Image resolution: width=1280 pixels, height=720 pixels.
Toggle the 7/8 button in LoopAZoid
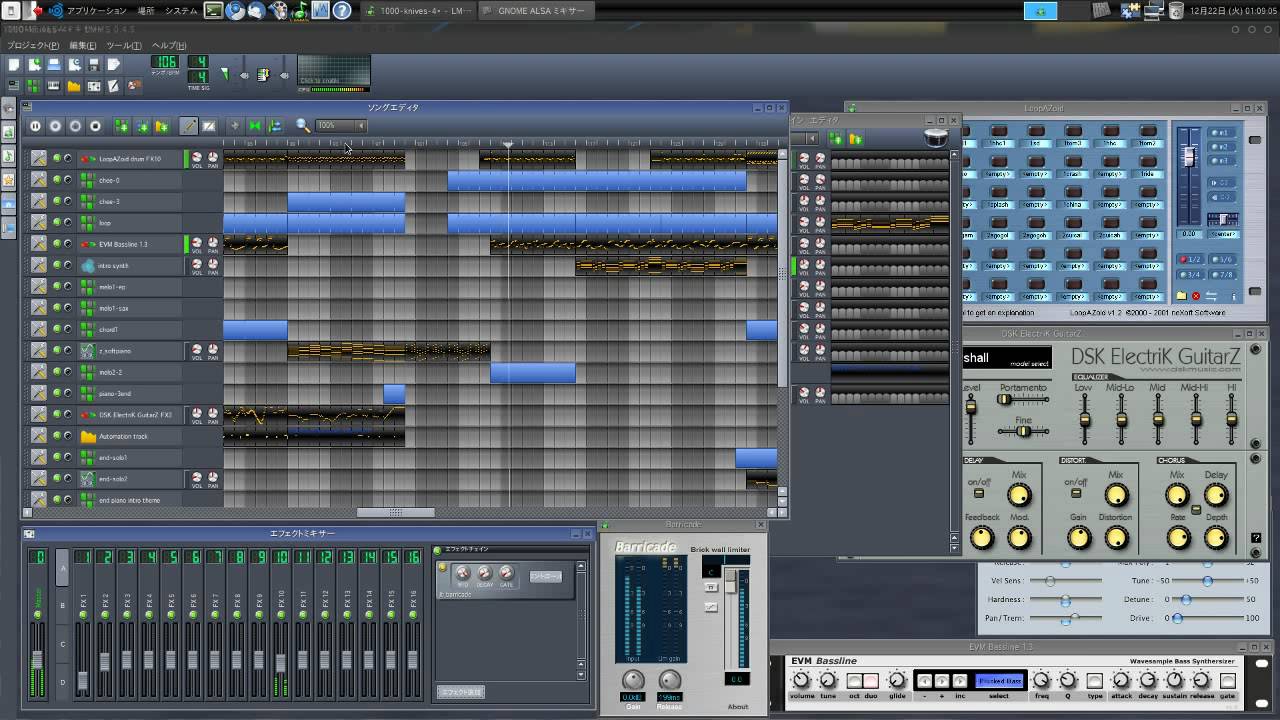pos(1223,274)
